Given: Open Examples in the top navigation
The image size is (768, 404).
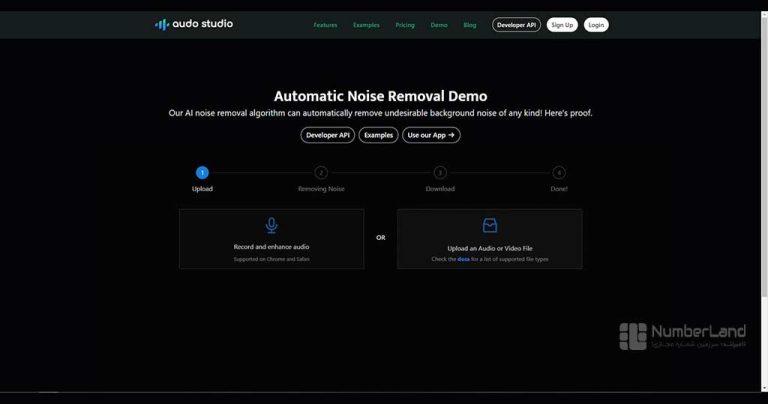Looking at the screenshot, I should tap(366, 25).
